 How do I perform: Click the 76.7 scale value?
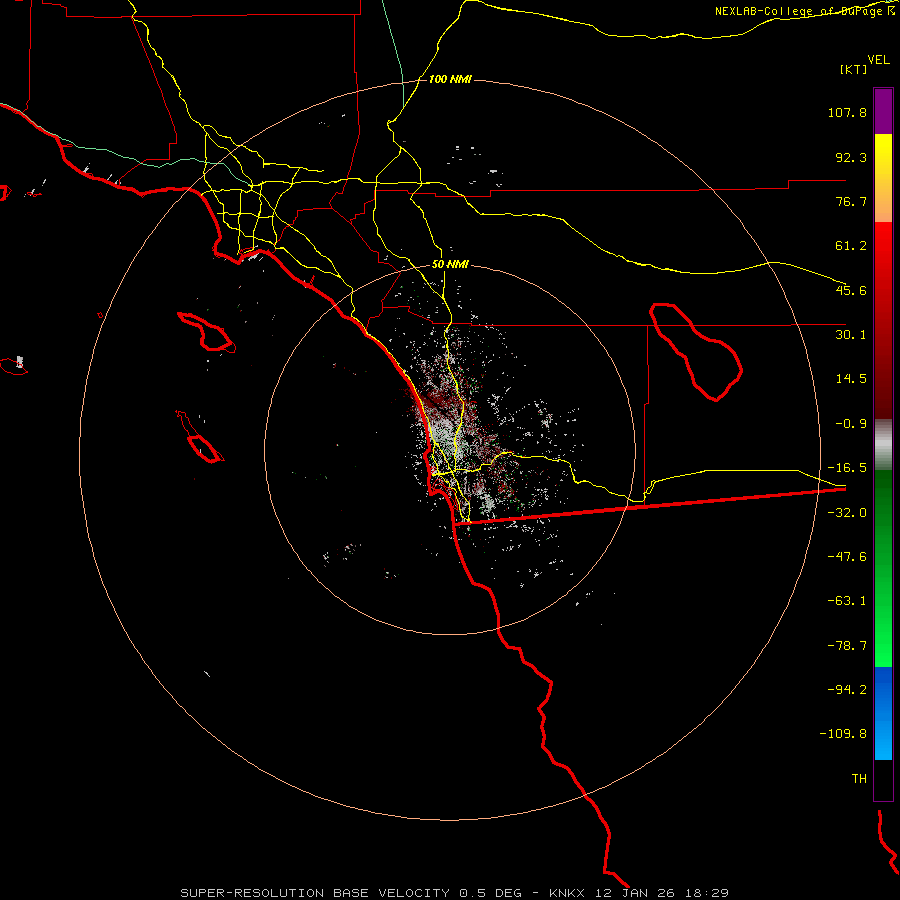point(851,201)
